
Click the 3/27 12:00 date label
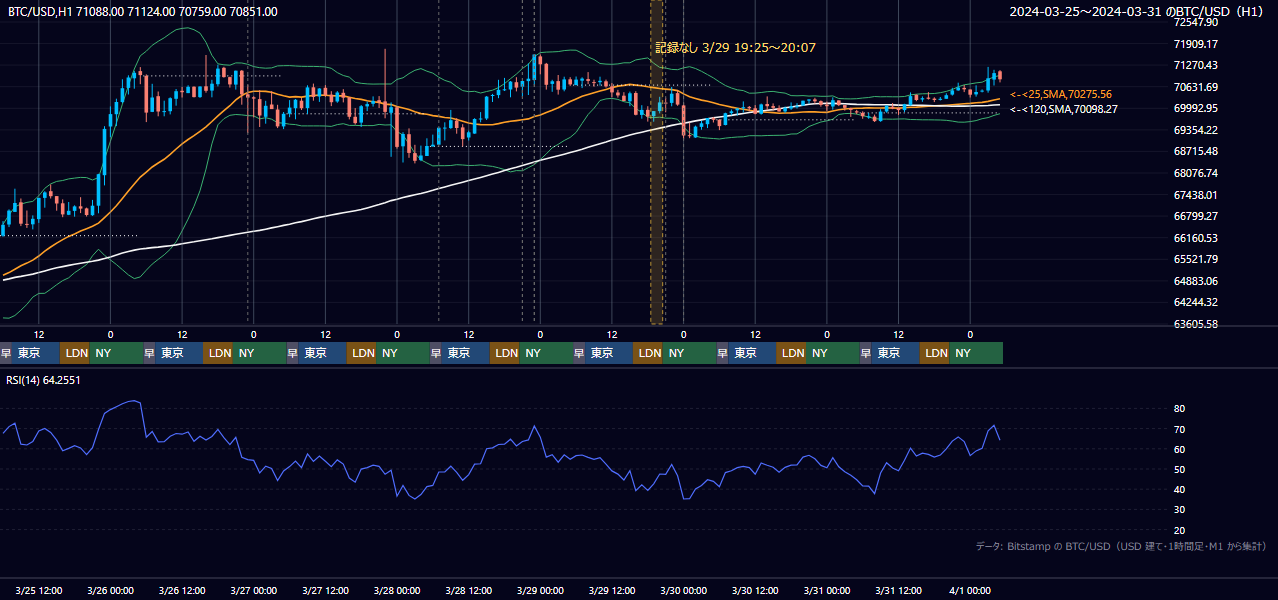coord(325,590)
